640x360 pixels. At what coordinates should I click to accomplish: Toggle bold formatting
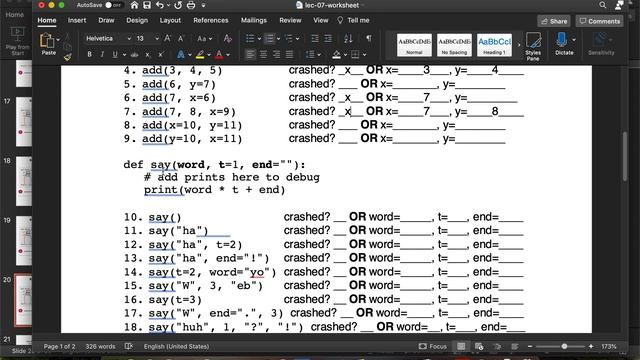pyautogui.click(x=89, y=55)
